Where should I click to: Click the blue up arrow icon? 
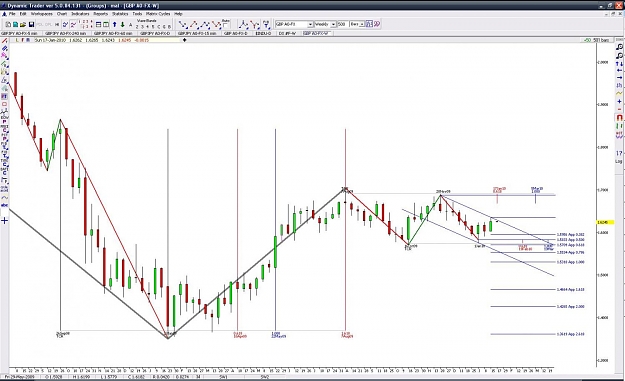pos(114,24)
